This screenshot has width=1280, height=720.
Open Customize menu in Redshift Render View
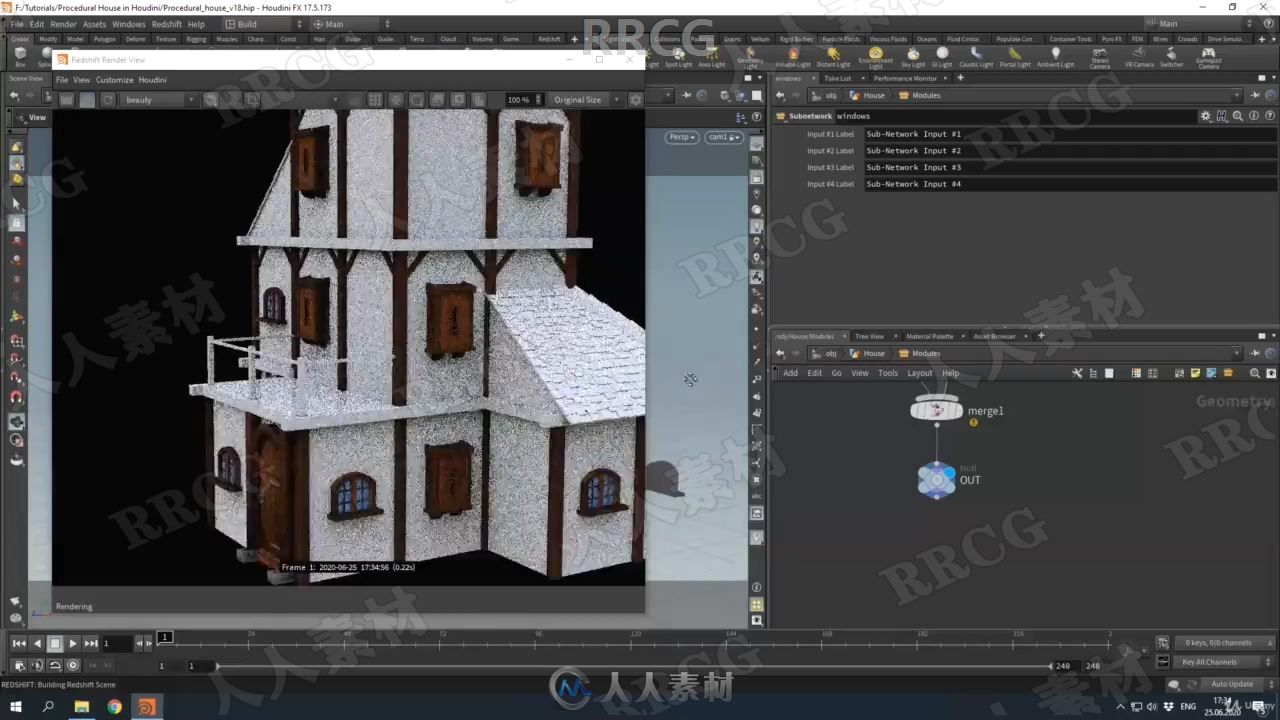[x=114, y=80]
